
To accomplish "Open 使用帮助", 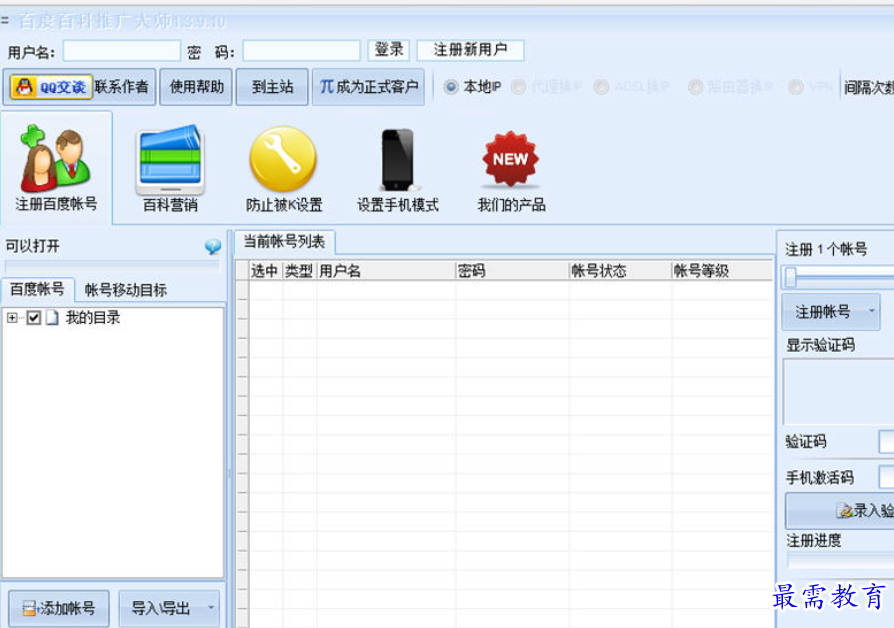I will (x=196, y=87).
